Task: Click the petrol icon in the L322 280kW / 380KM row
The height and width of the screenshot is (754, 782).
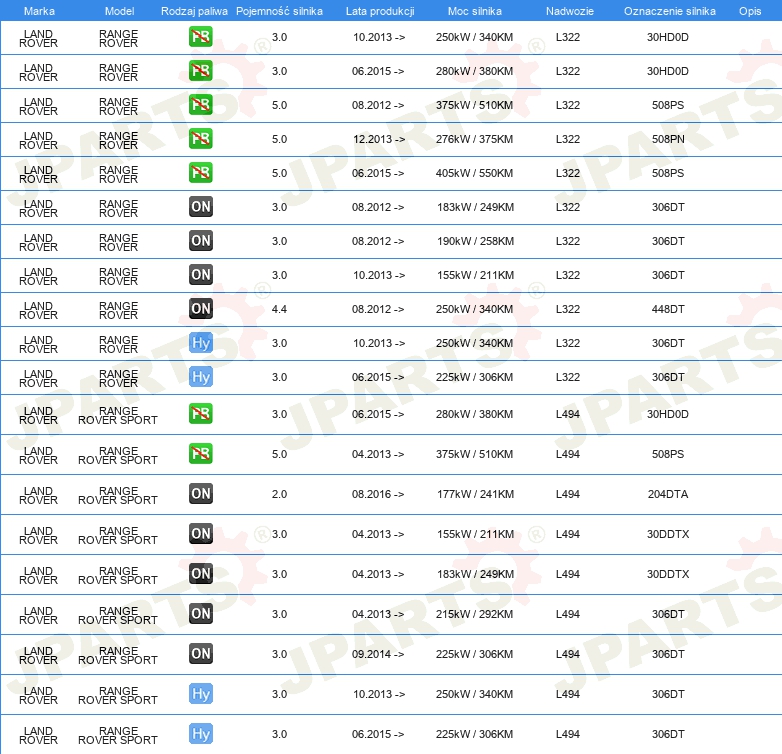Action: tap(200, 71)
